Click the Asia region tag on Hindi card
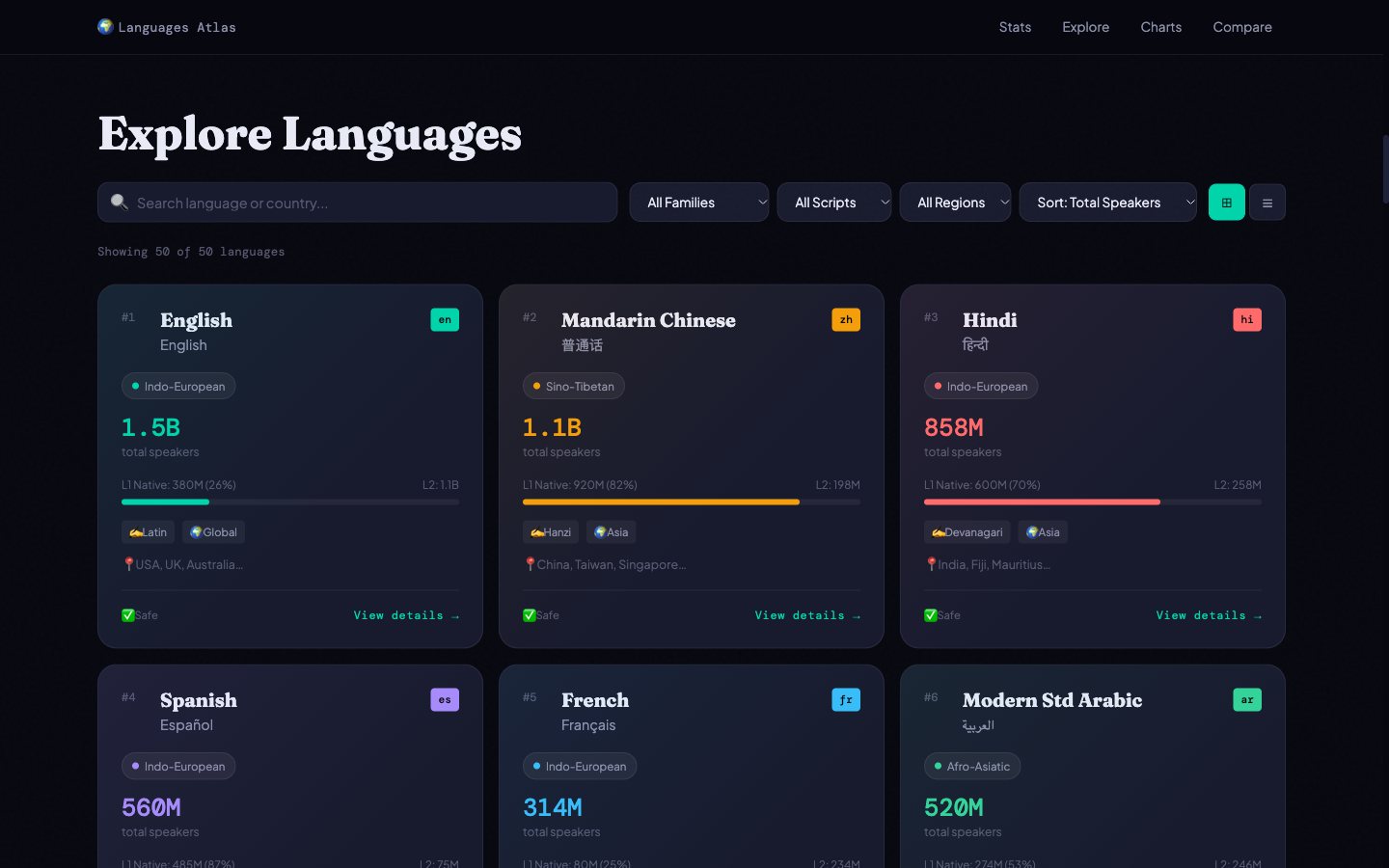Screen dimensions: 1389x868 (x=1043, y=532)
